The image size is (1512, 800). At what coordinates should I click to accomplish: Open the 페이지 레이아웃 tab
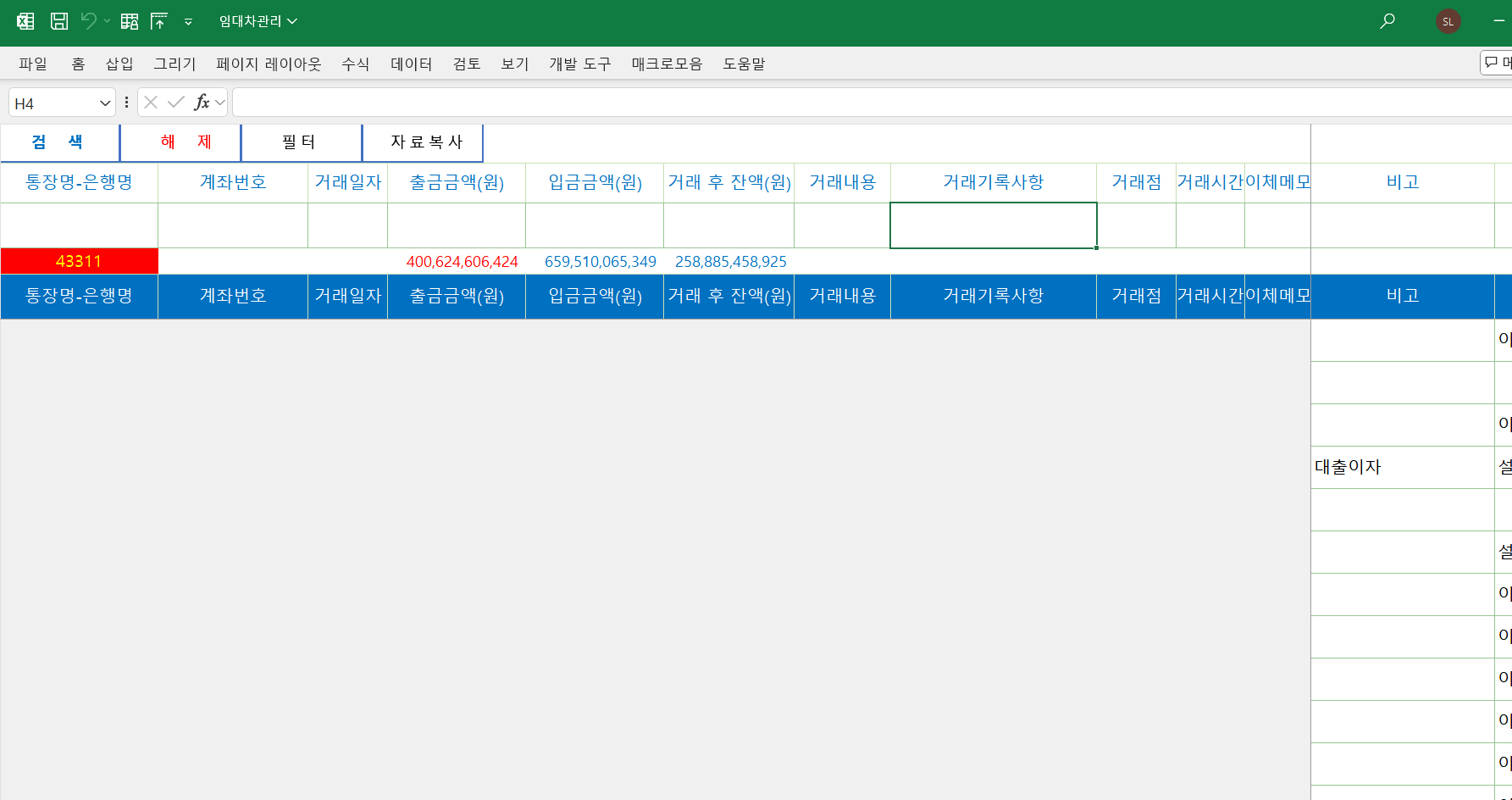[x=269, y=64]
